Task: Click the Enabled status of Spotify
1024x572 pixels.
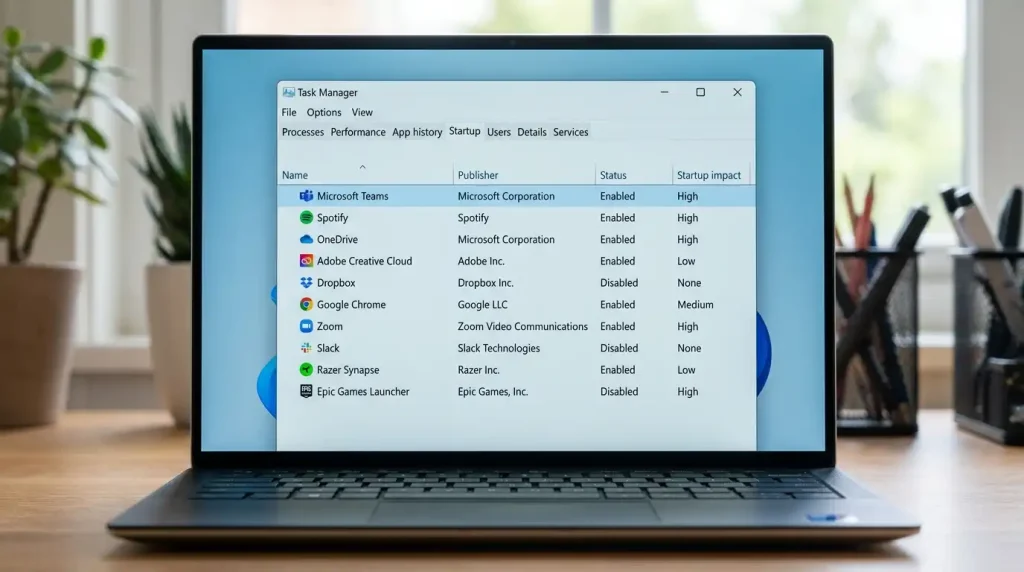Action: [617, 217]
